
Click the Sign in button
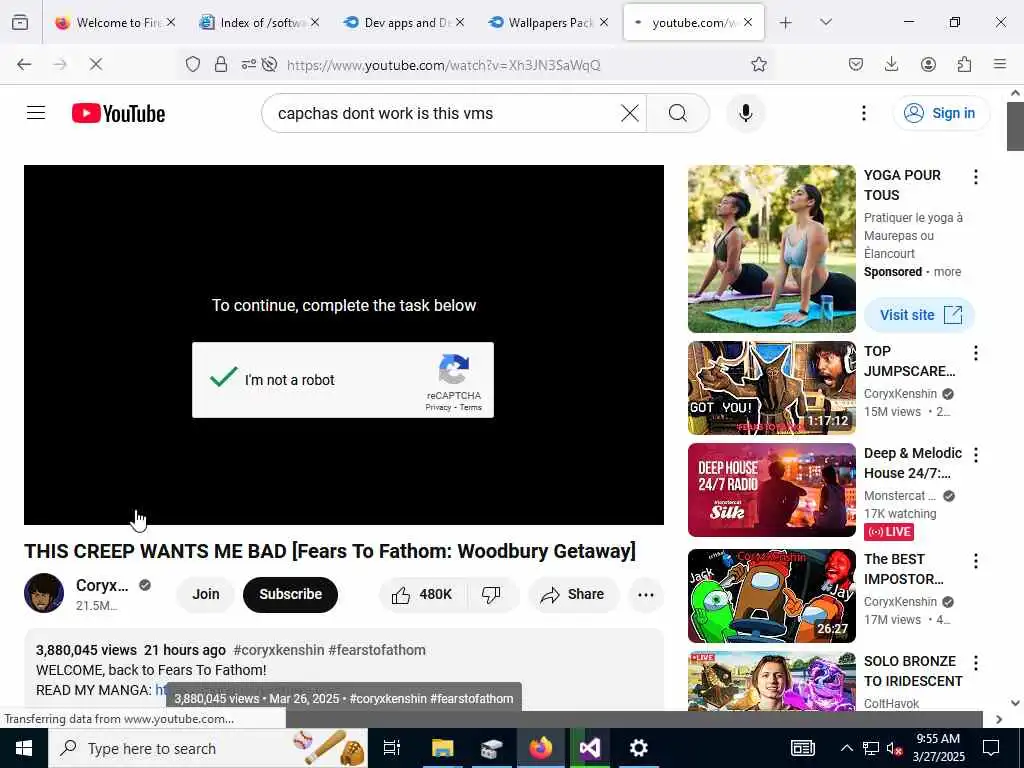click(x=941, y=113)
